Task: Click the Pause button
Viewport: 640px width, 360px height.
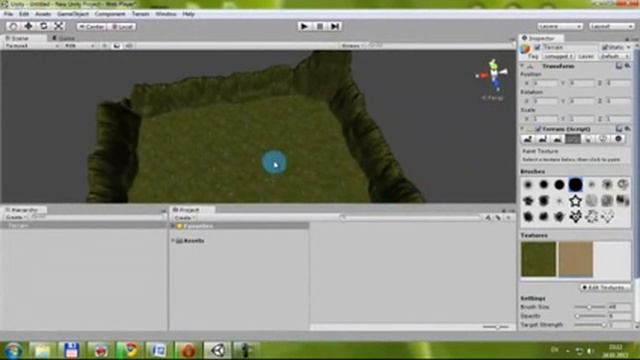Action: [320, 26]
